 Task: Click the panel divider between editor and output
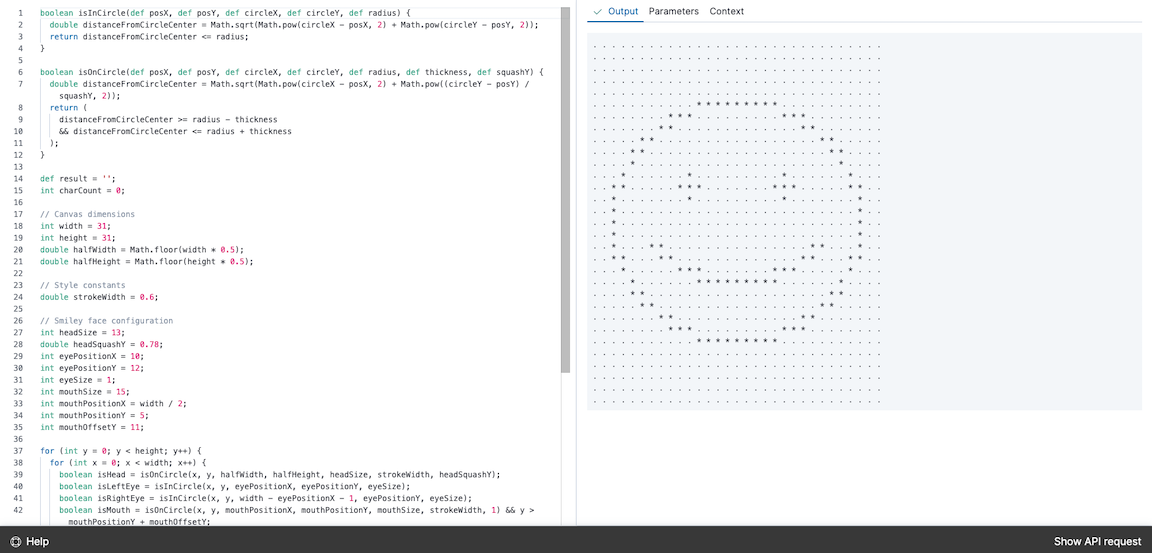(x=576, y=270)
